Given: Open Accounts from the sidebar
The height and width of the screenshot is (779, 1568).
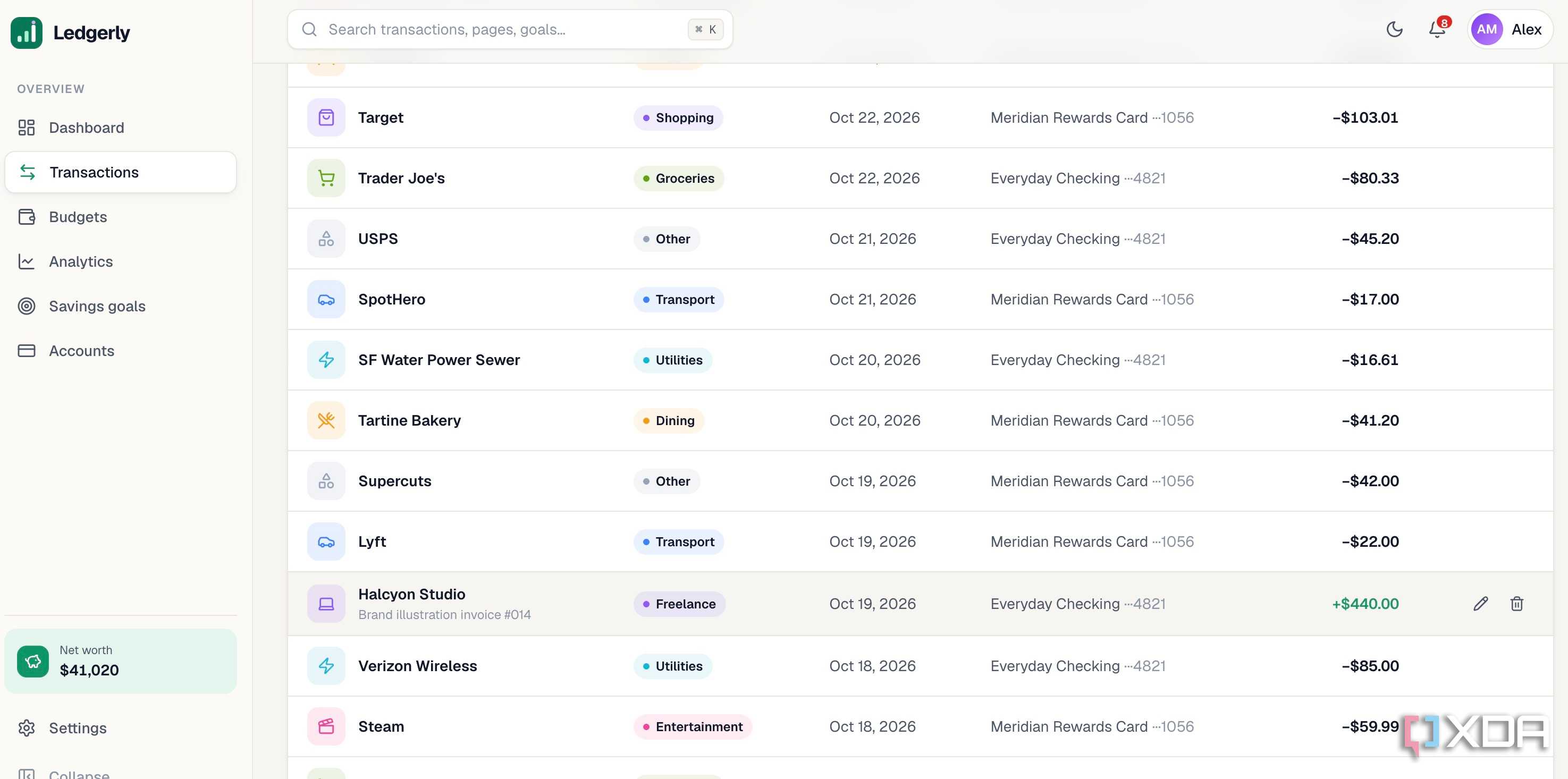Looking at the screenshot, I should (x=121, y=351).
